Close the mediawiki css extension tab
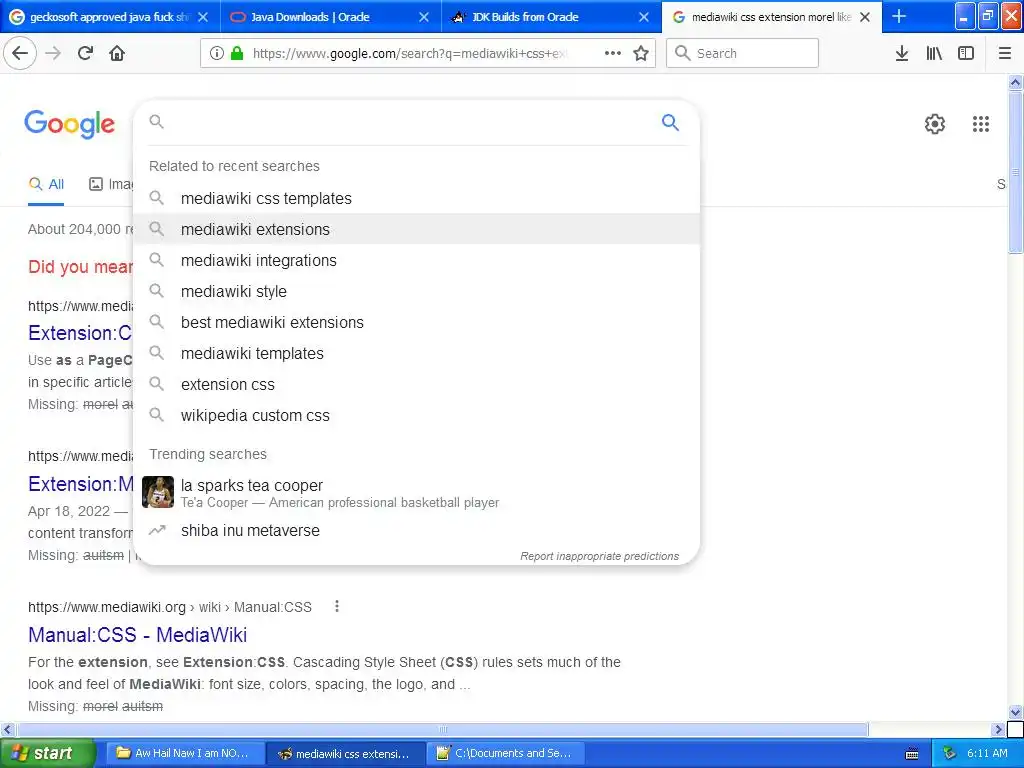This screenshot has height=768, width=1024. (x=865, y=17)
